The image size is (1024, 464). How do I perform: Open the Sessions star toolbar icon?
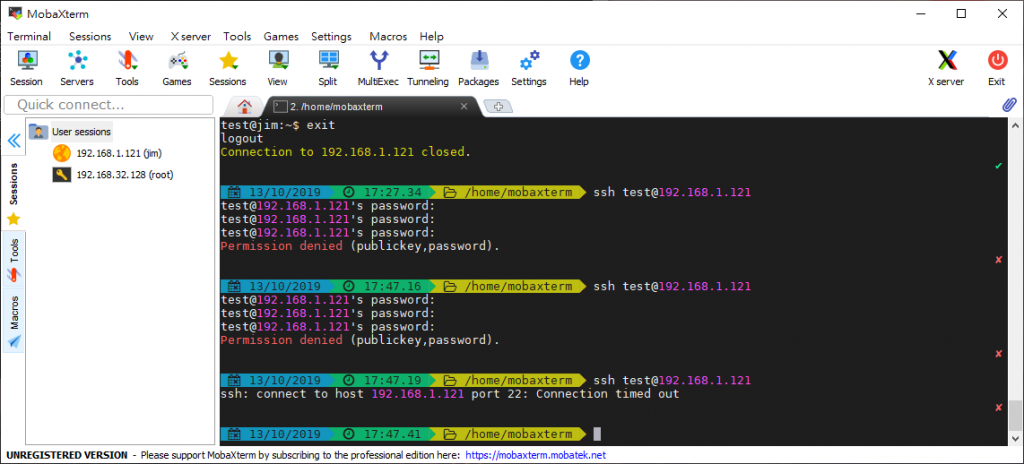tap(228, 69)
